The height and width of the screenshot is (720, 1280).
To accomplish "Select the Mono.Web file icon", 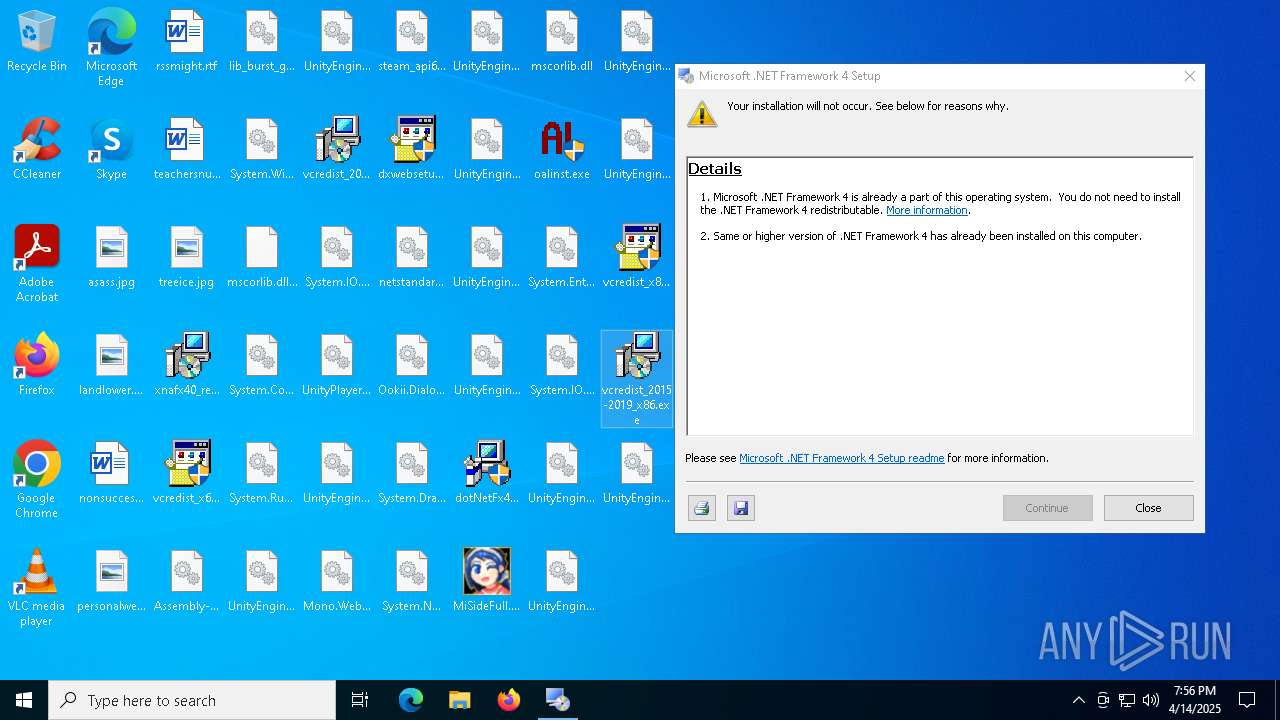I will pos(336,581).
